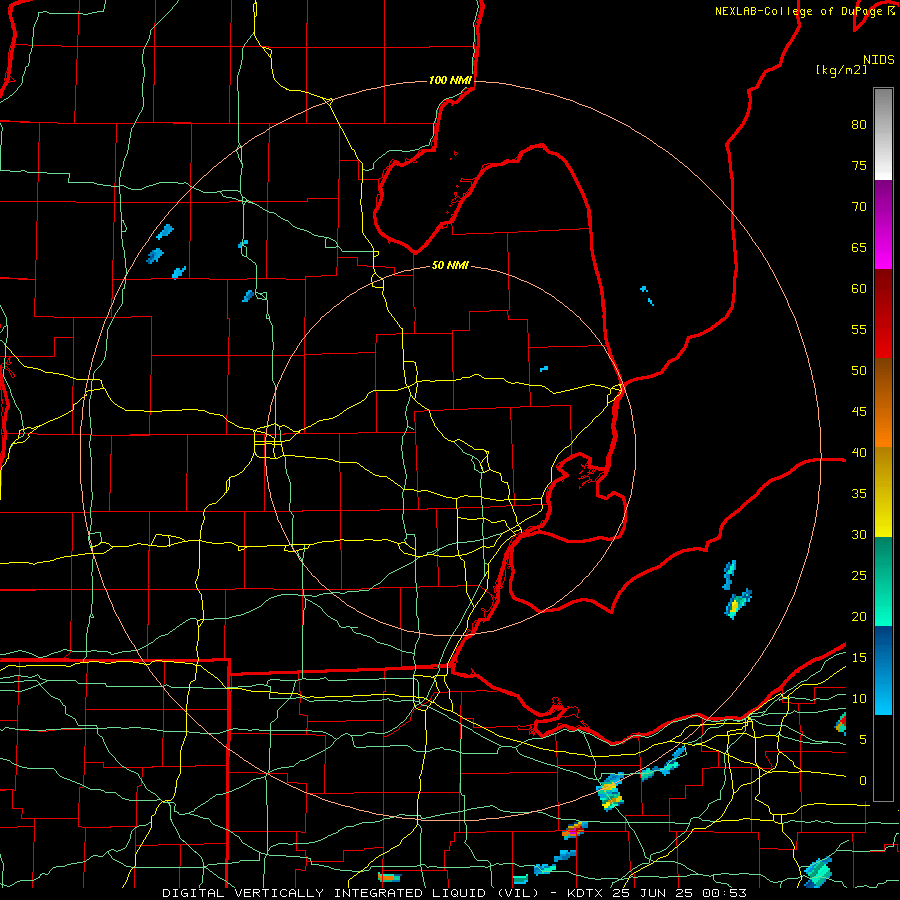Pick the green segment of the color scale
The width and height of the screenshot is (900, 900).
[x=883, y=581]
